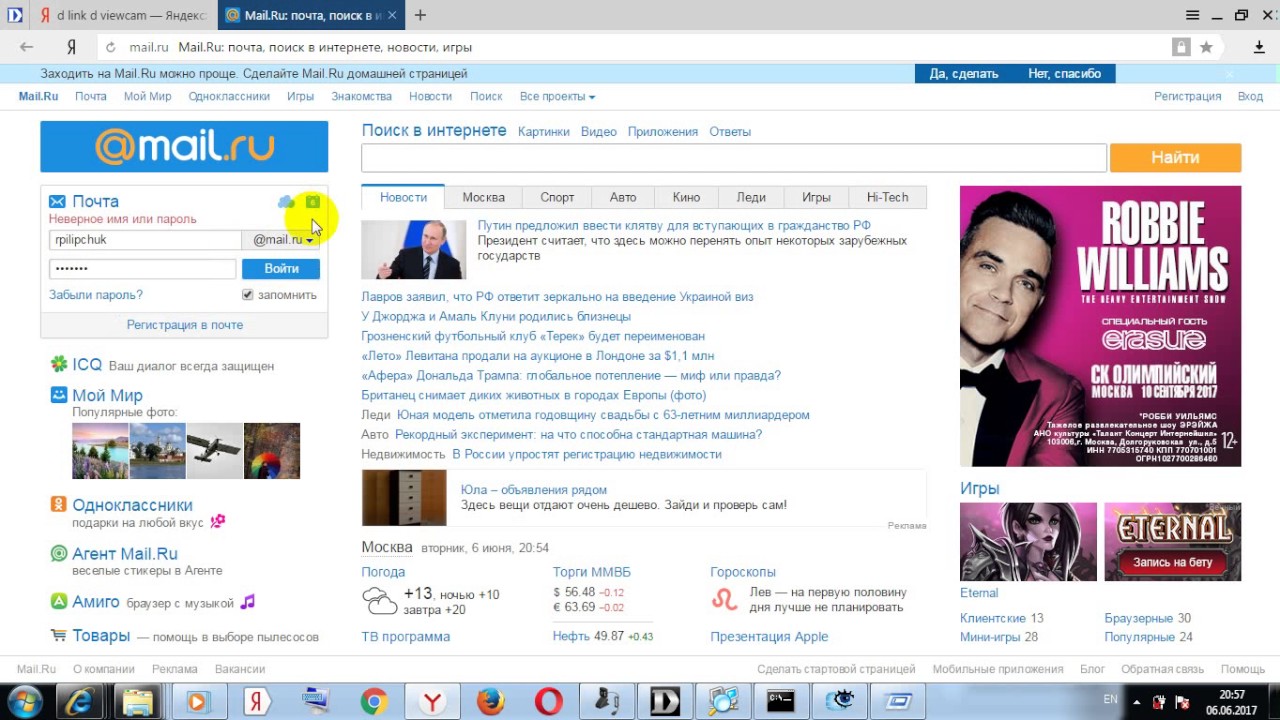Read news about Джордж и Амаль Клуни
This screenshot has height=720, width=1280.
coord(496,316)
